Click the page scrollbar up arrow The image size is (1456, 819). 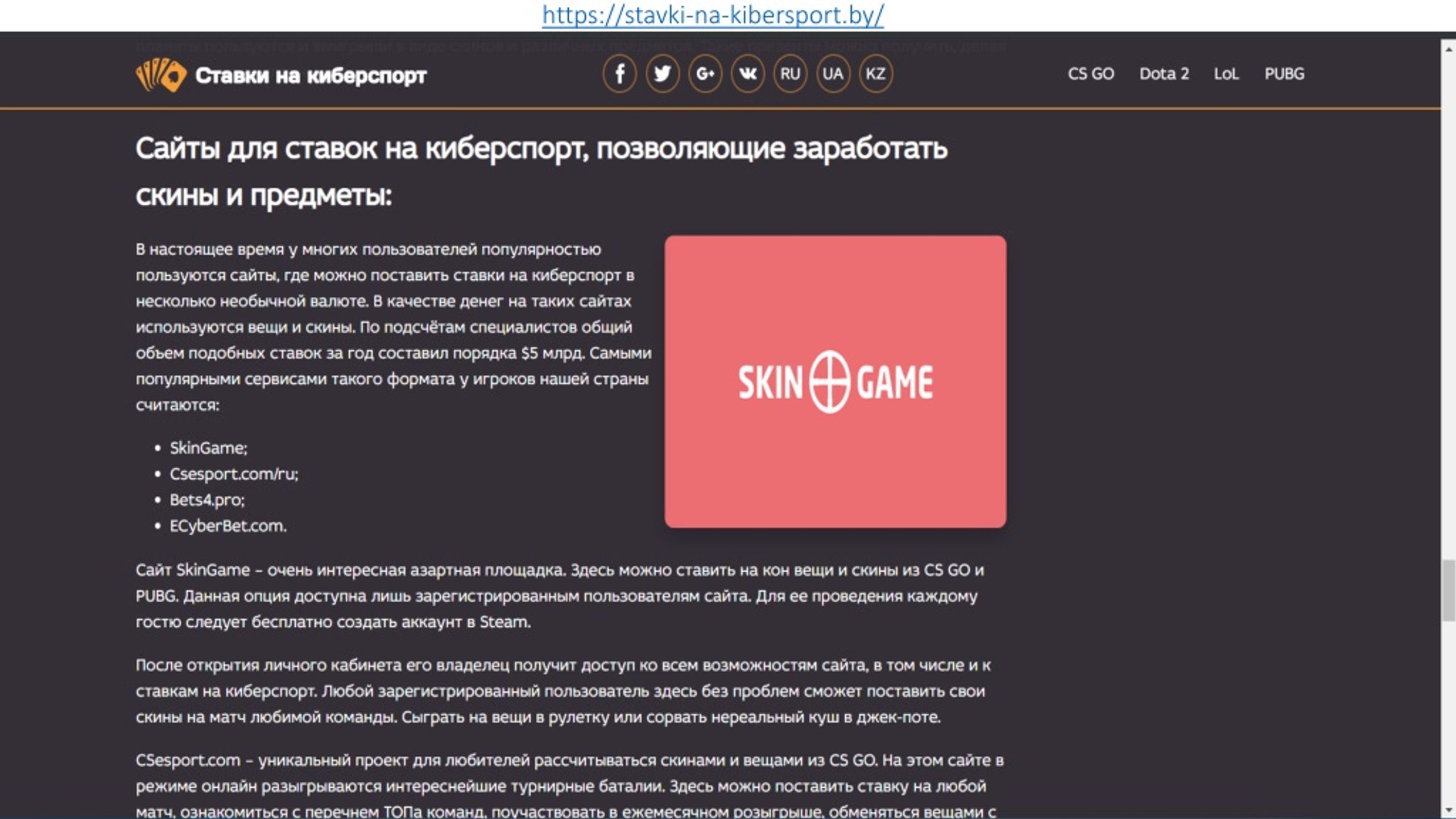tap(1449, 49)
